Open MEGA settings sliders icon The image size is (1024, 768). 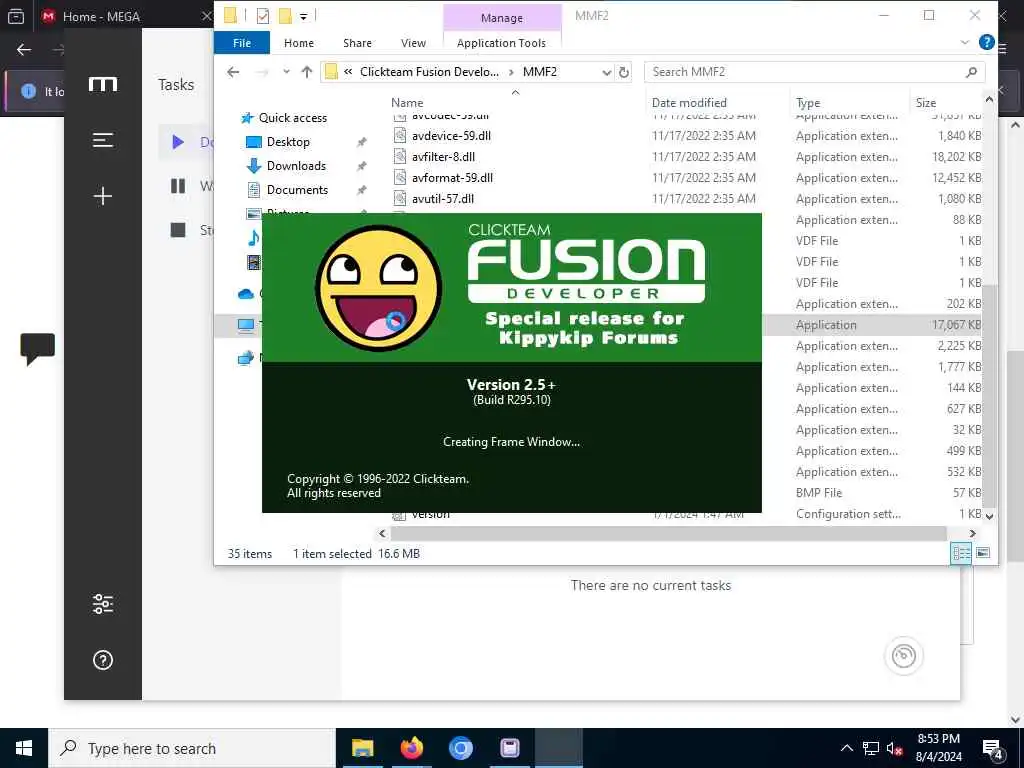point(103,604)
